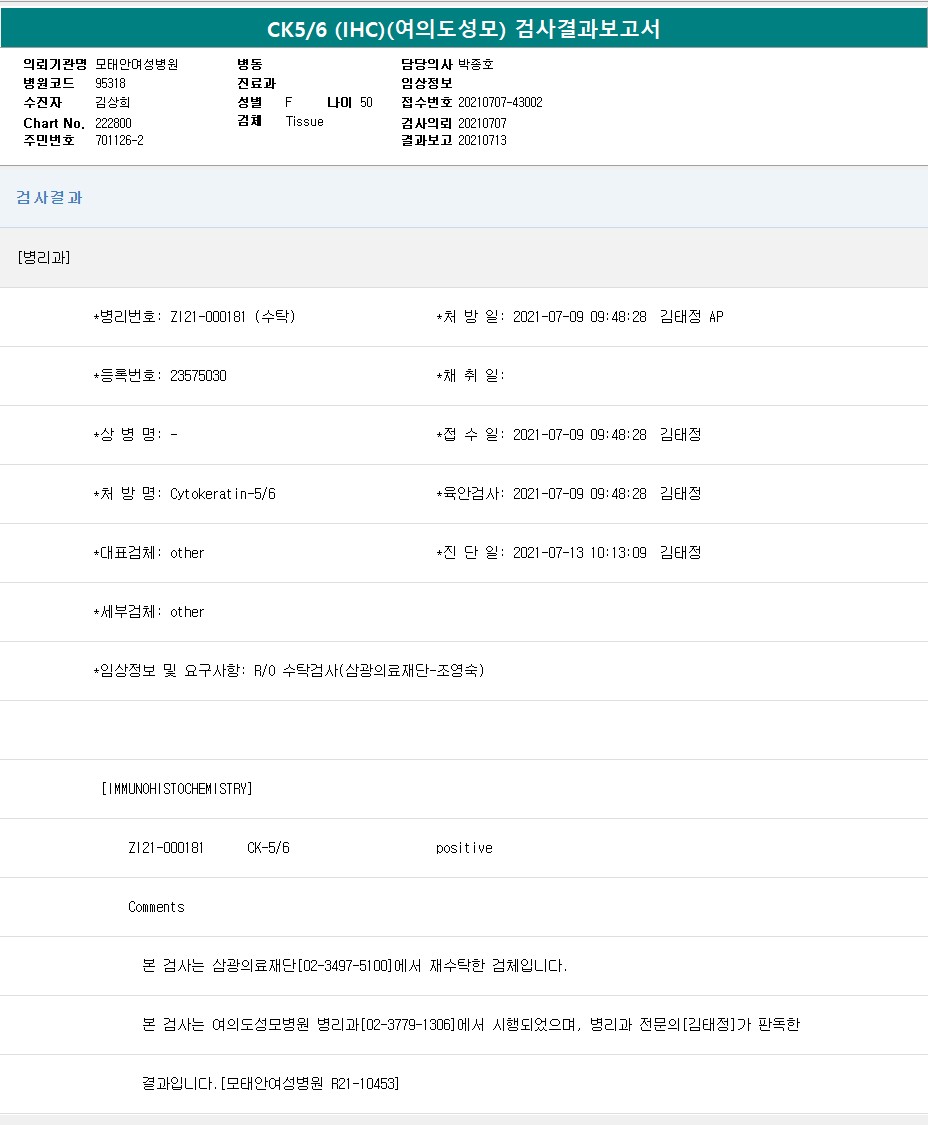Click the hospital code '95318'
928x1125 pixels.
[x=111, y=83]
